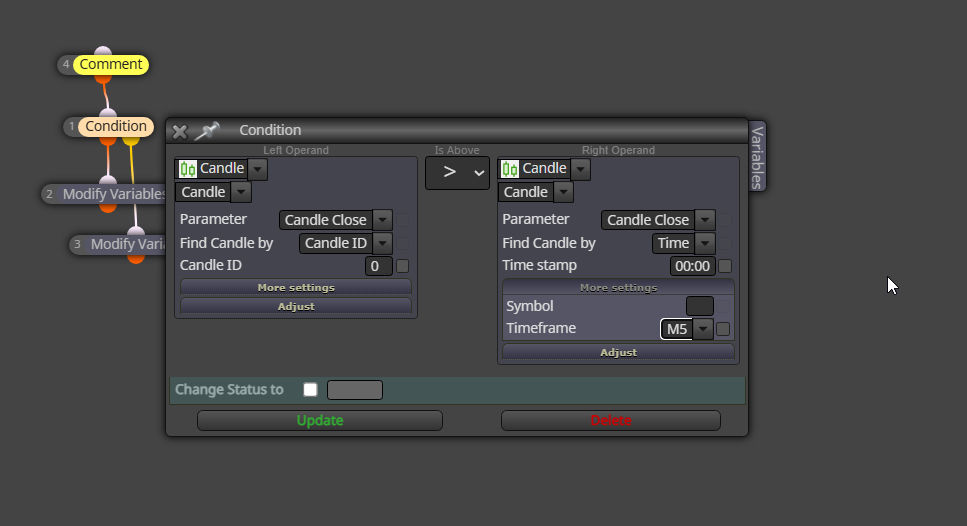Viewport: 967px width, 526px height.
Task: Click the Right Operand candle icon
Action: pyautogui.click(x=510, y=169)
